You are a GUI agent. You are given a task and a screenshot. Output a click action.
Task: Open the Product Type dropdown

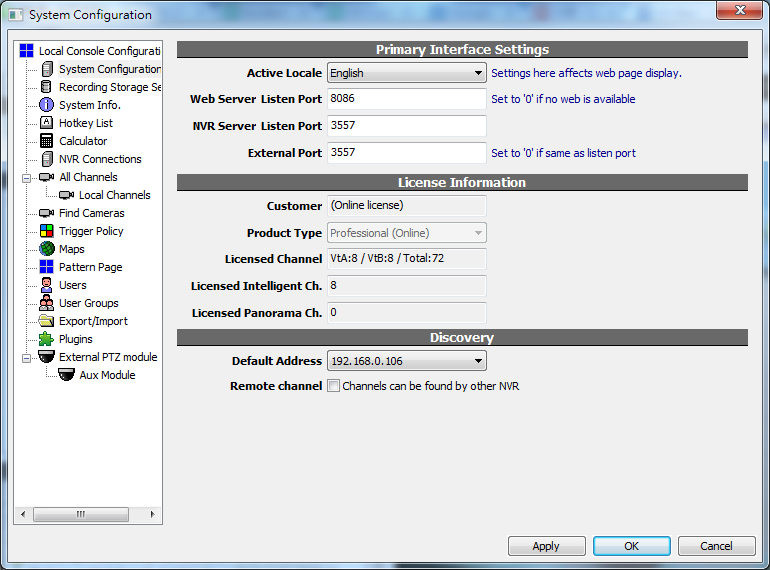pos(407,233)
